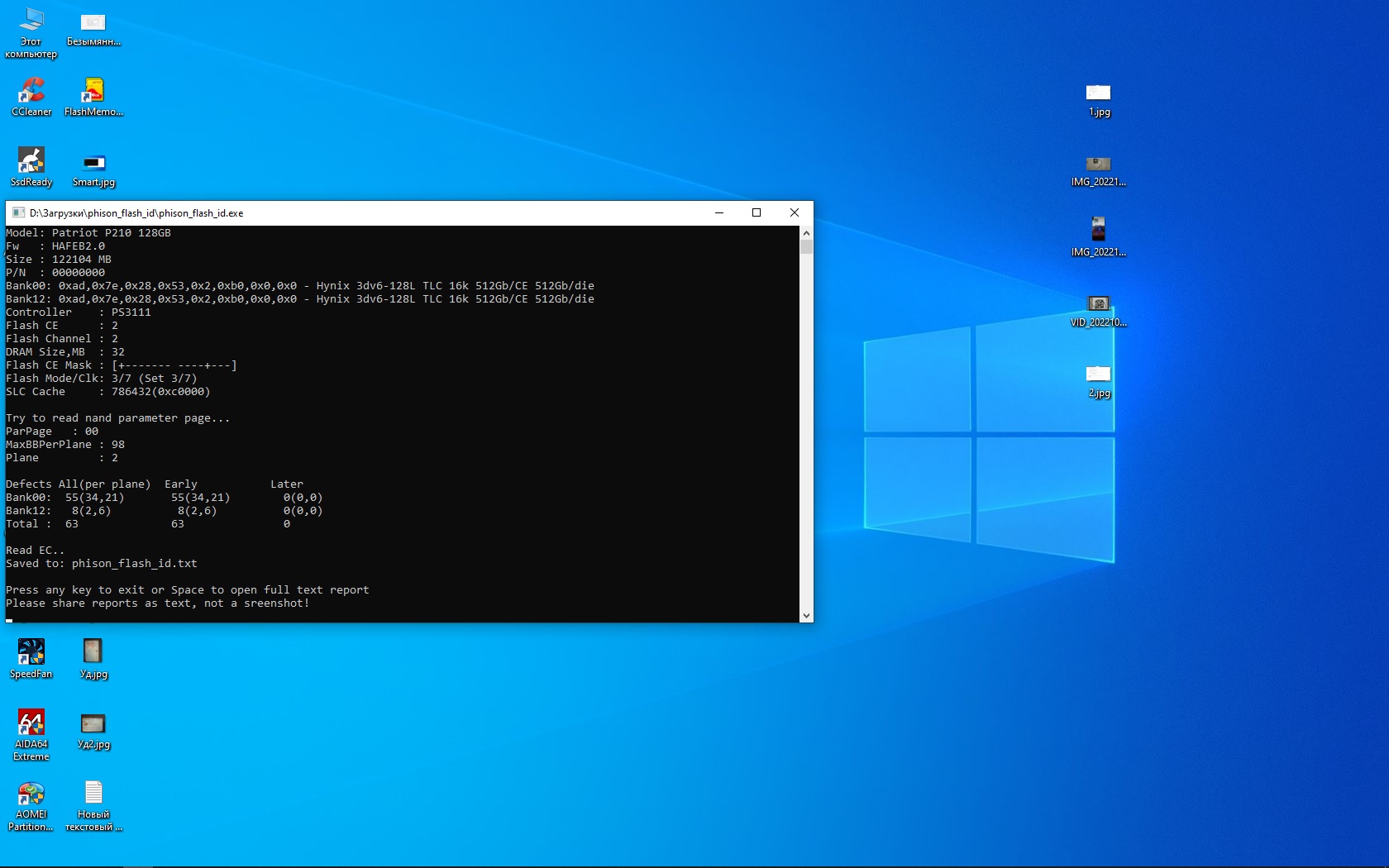Click 'Saved to: phison_flash_id.txt' line

click(x=102, y=564)
